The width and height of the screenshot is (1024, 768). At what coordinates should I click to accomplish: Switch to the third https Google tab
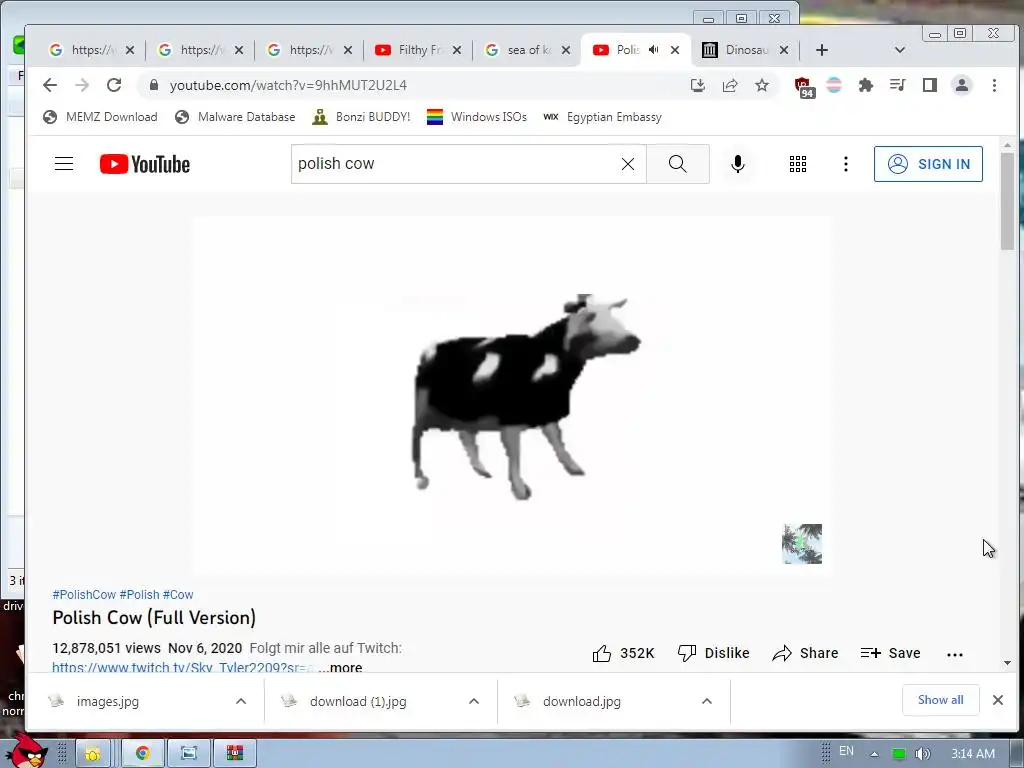point(309,50)
